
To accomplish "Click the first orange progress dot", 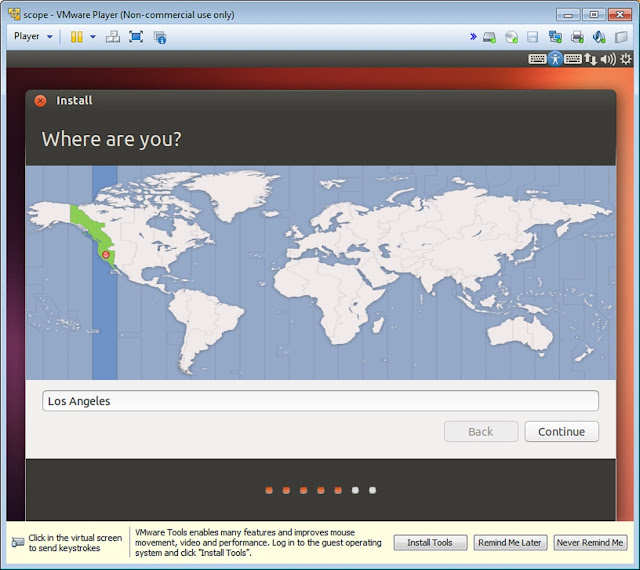I will (269, 490).
